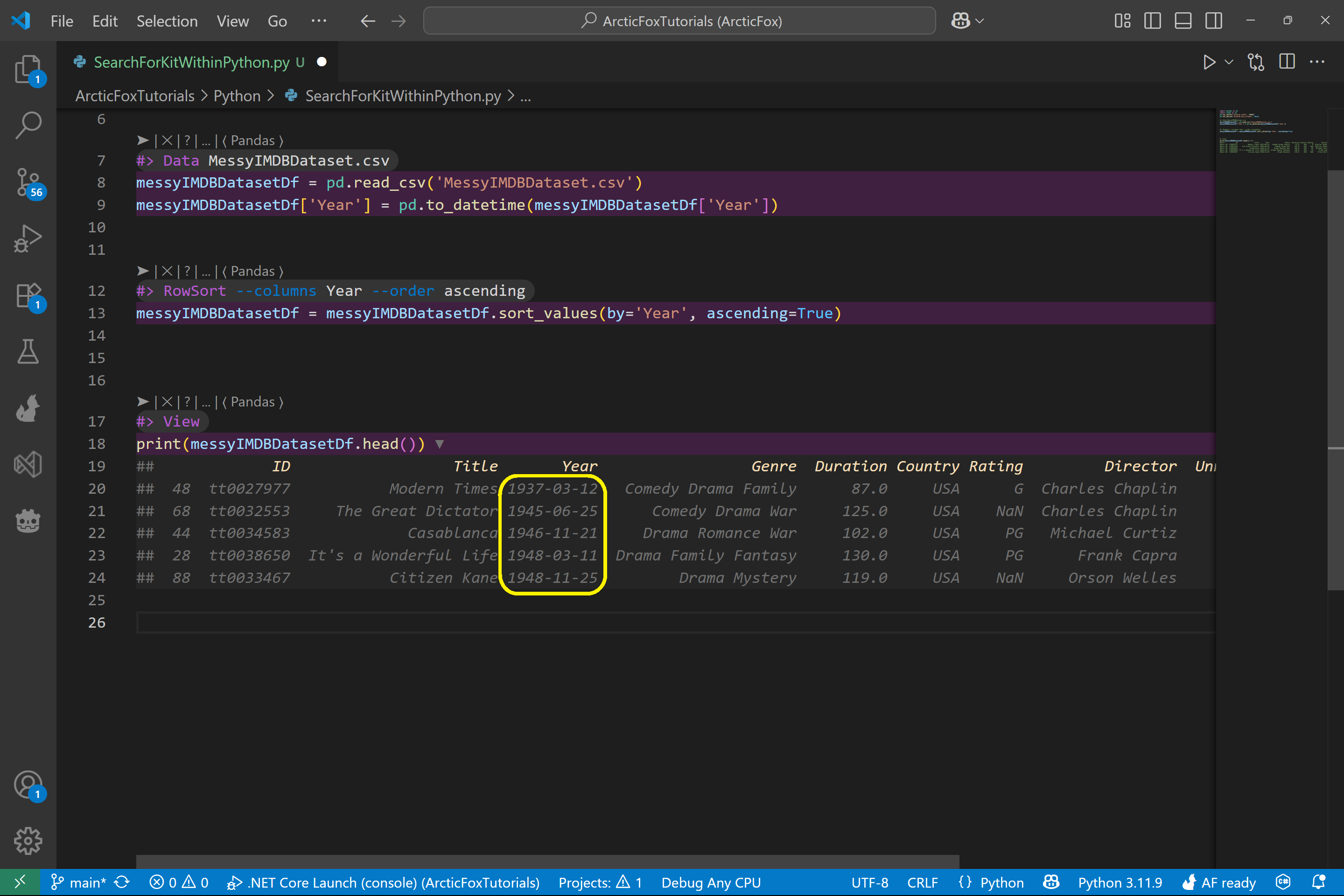Viewport: 1344px width, 896px height.
Task: Collapse output with triangle after head()
Action: click(x=440, y=444)
